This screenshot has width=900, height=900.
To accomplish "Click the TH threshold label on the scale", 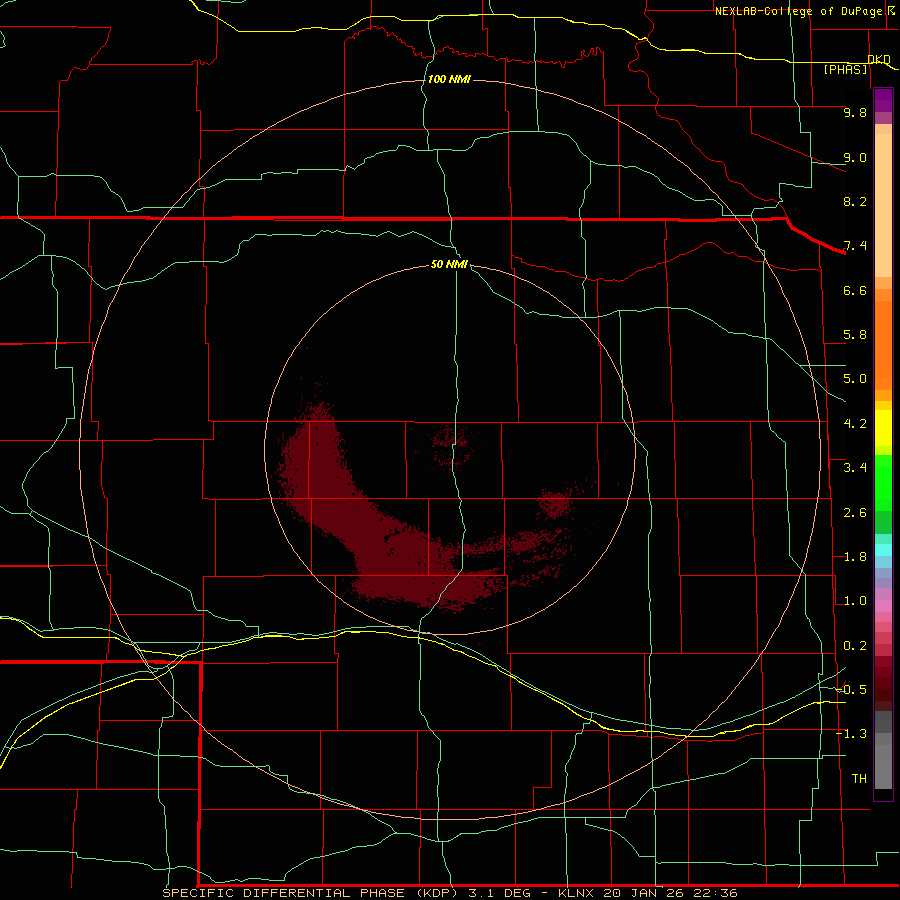I will pyautogui.click(x=859, y=779).
